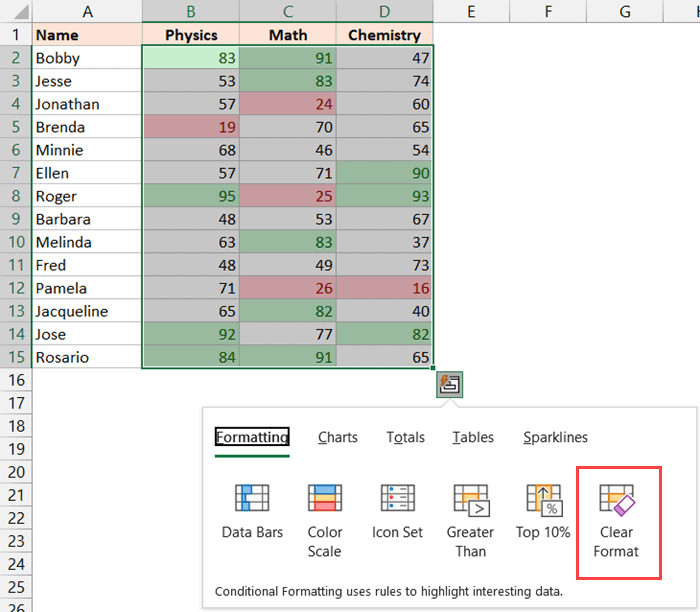This screenshot has height=612, width=700.
Task: Select the Minnie name cell
Action: click(87, 150)
